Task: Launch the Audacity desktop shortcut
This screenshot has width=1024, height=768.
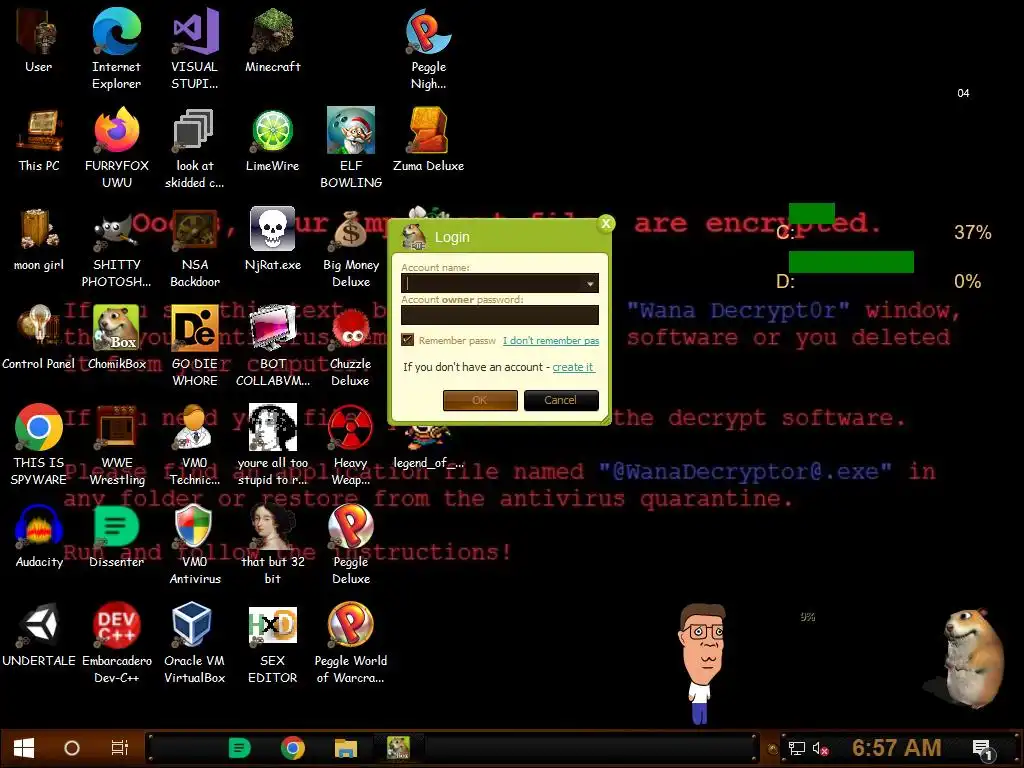Action: pos(39,537)
